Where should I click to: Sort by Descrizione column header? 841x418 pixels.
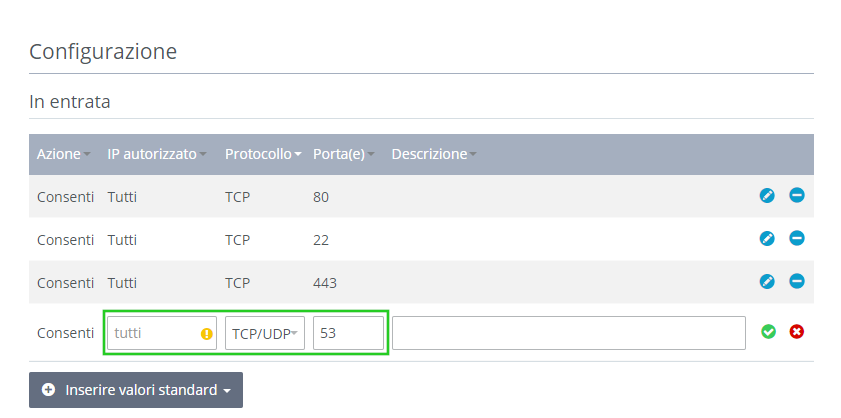(433, 155)
